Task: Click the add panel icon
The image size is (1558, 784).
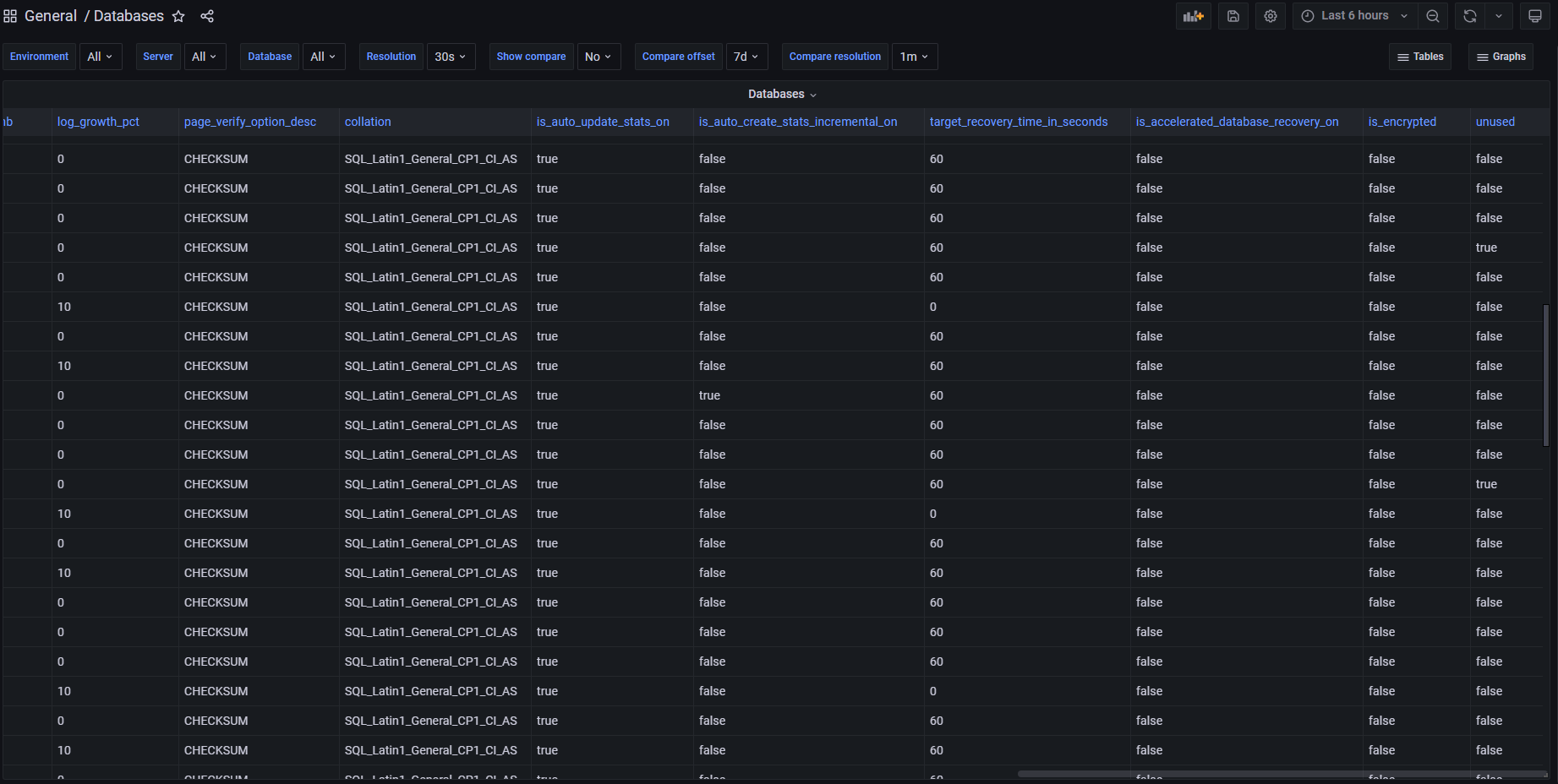Action: tap(1193, 15)
